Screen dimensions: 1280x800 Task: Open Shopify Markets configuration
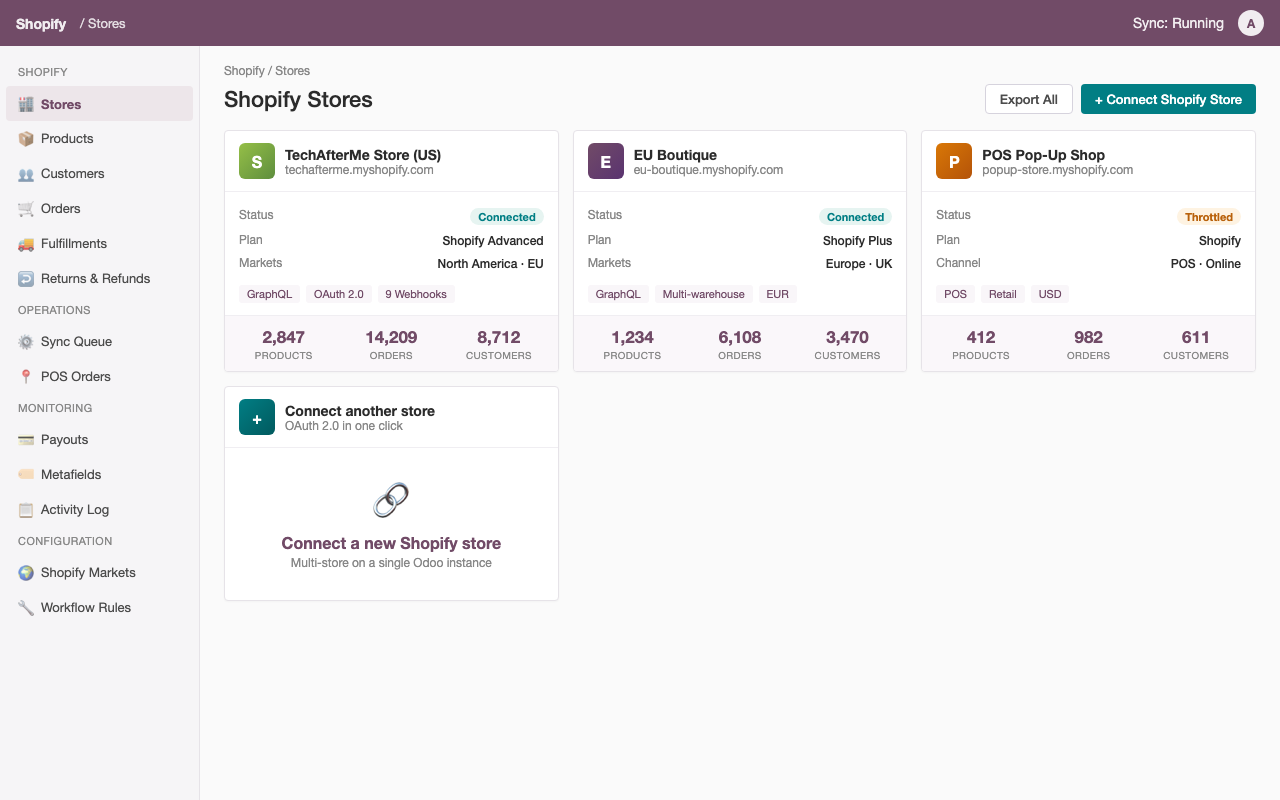tap(99, 573)
